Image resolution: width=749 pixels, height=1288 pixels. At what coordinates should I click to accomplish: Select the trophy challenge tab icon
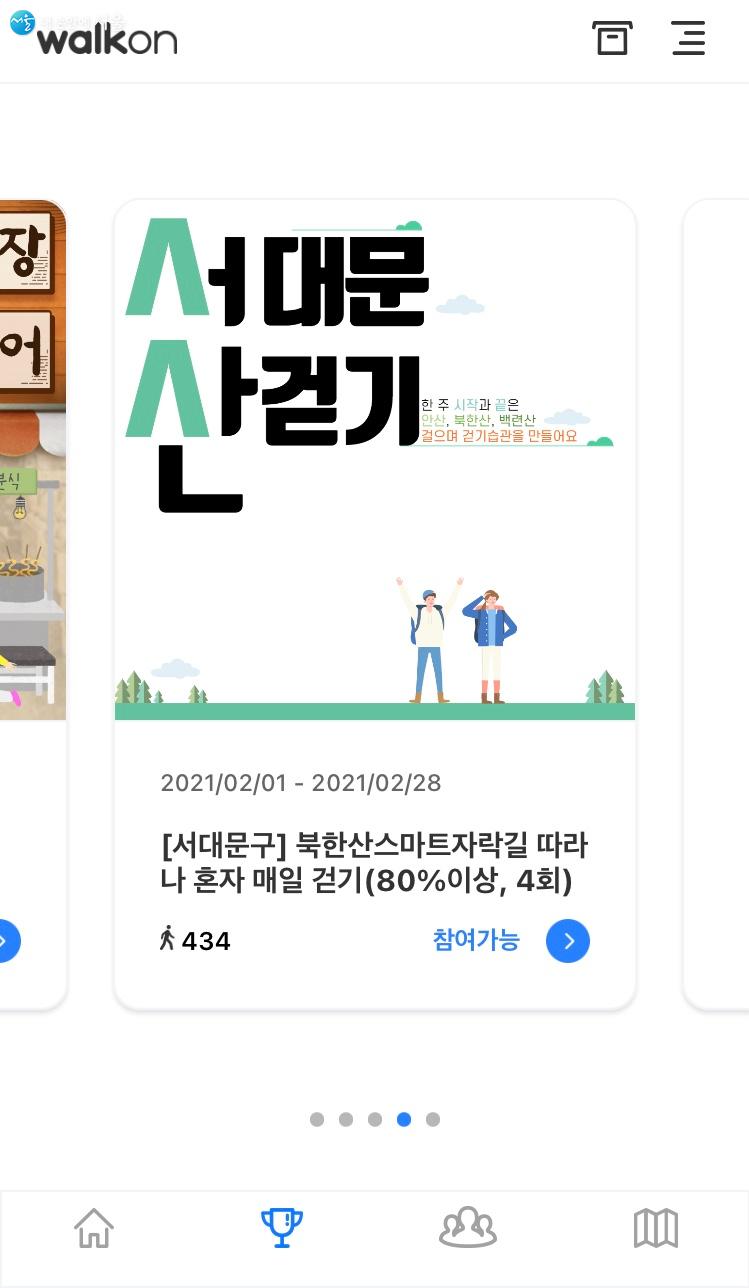[282, 1228]
